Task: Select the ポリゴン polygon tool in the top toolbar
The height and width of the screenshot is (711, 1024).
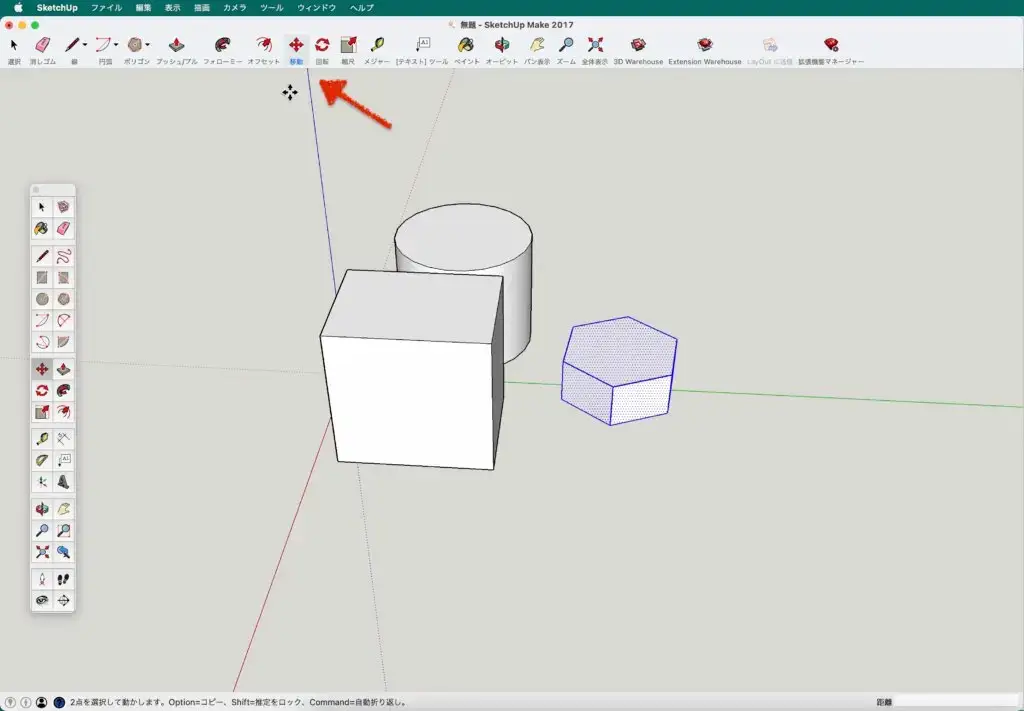Action: (135, 45)
